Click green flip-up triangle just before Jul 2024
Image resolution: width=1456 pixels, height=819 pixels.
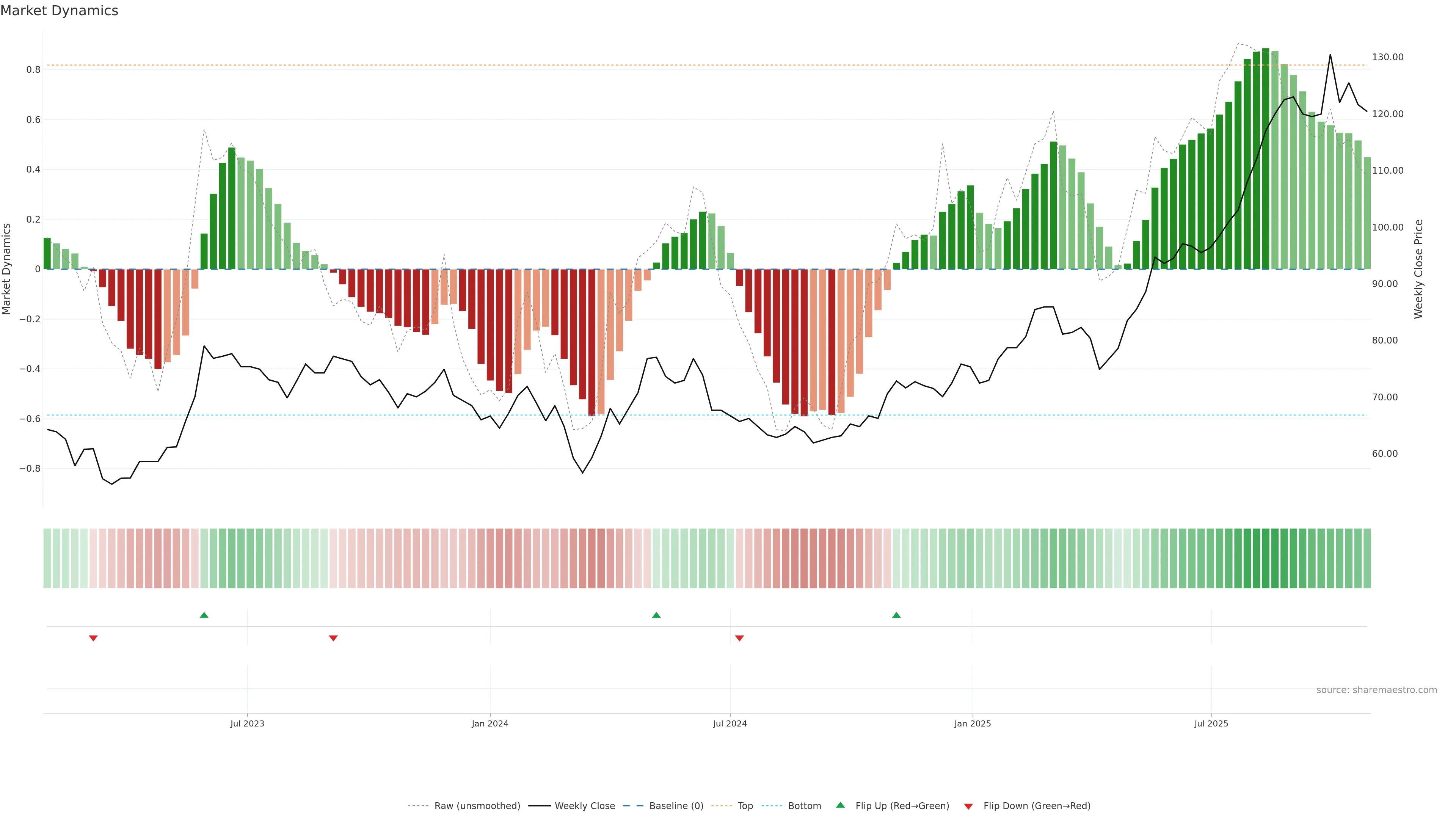(x=656, y=615)
